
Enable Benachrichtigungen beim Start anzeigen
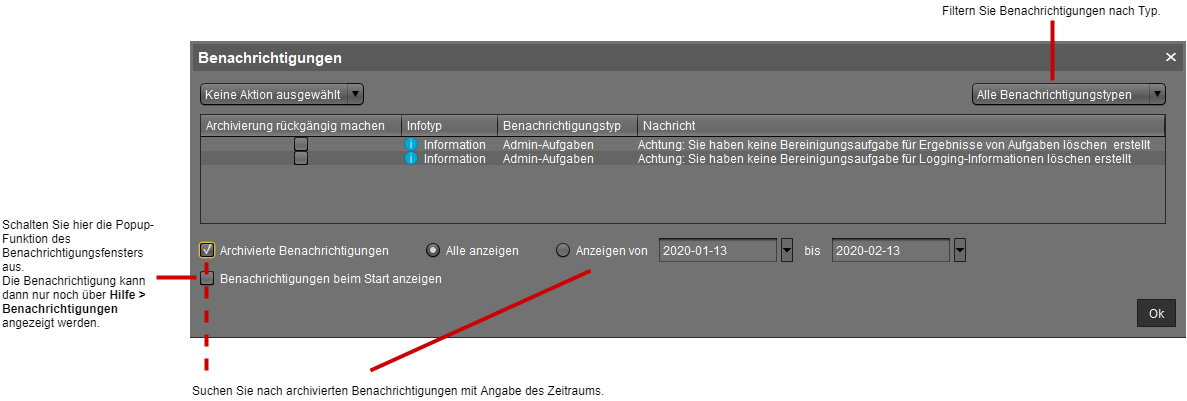[x=207, y=279]
